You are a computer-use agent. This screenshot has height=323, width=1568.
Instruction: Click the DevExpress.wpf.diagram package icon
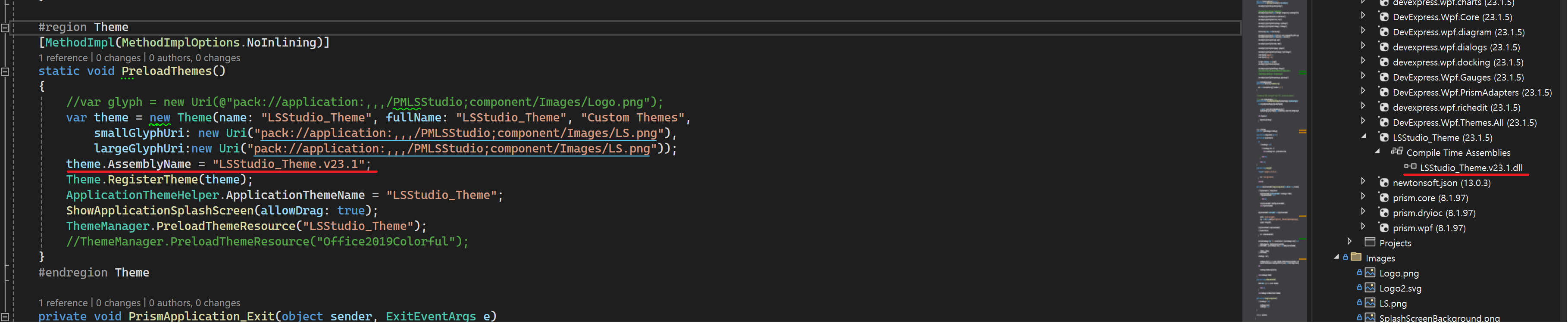[1383, 32]
